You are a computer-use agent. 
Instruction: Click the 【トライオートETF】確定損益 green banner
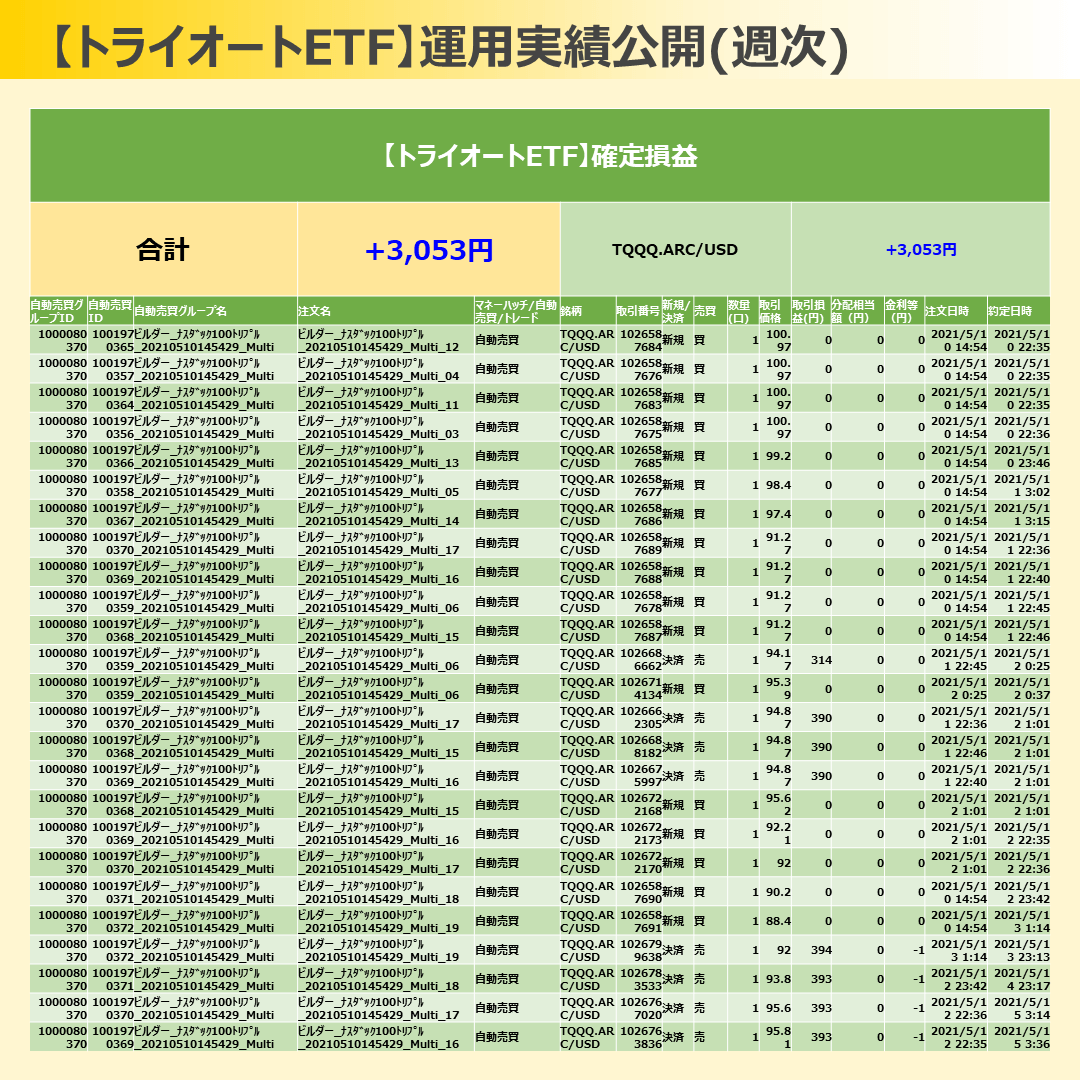pyautogui.click(x=539, y=157)
